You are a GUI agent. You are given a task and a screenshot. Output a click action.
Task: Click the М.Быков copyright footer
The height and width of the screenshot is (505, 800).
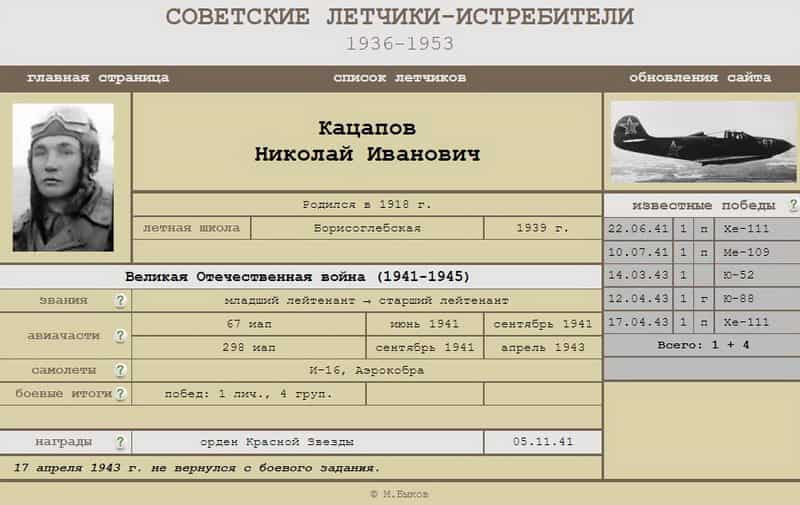(400, 494)
